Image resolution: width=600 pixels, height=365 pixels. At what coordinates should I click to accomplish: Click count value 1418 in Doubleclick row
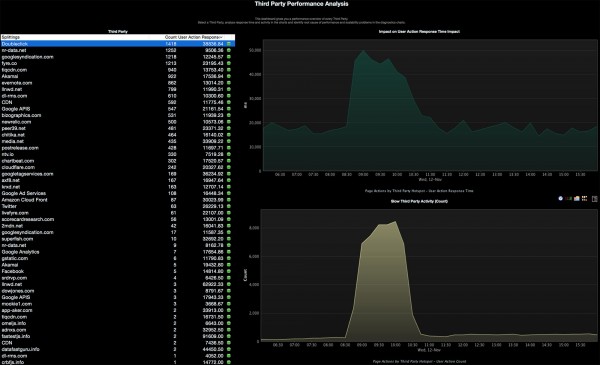pyautogui.click(x=171, y=44)
